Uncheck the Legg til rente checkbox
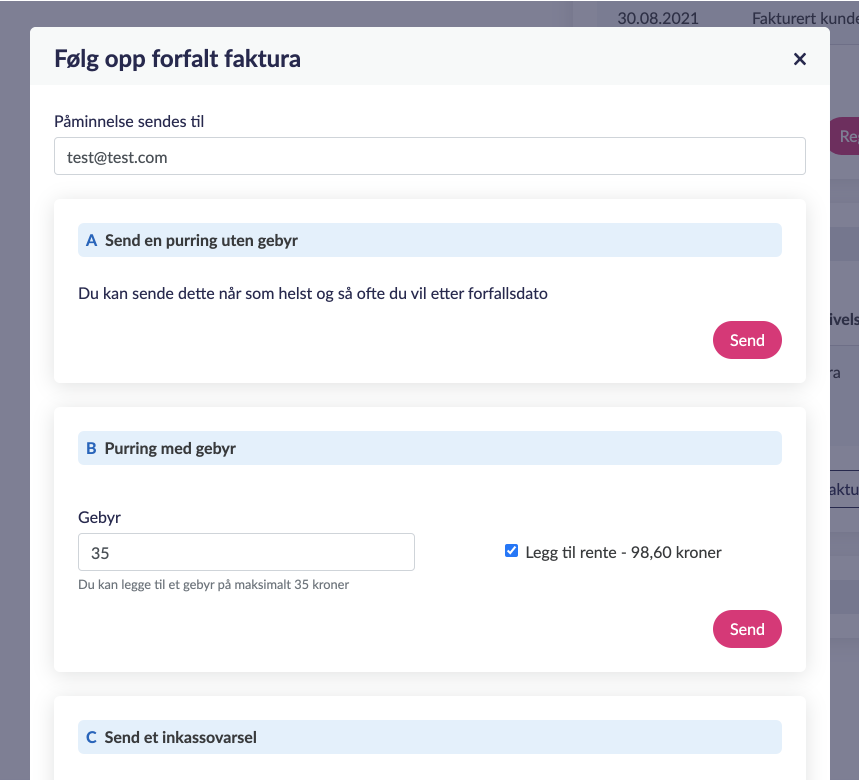The width and height of the screenshot is (859, 780). pyautogui.click(x=512, y=551)
